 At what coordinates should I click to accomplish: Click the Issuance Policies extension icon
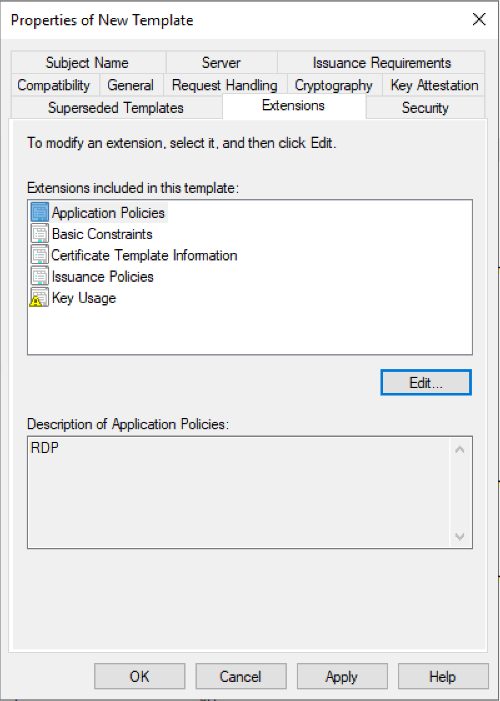coord(39,276)
